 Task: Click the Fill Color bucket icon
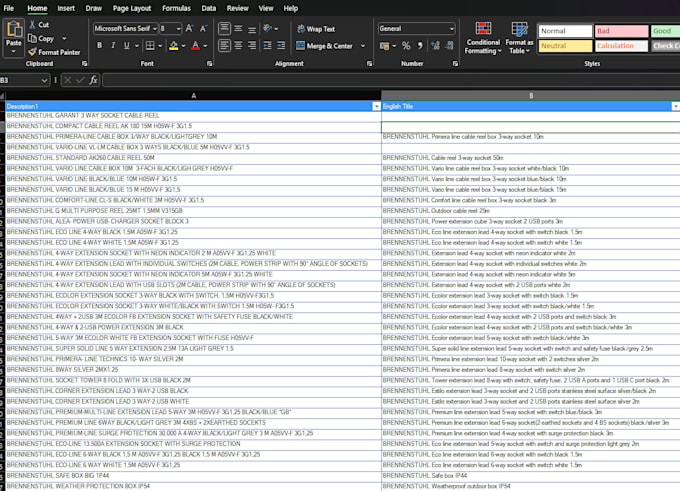pos(173,46)
